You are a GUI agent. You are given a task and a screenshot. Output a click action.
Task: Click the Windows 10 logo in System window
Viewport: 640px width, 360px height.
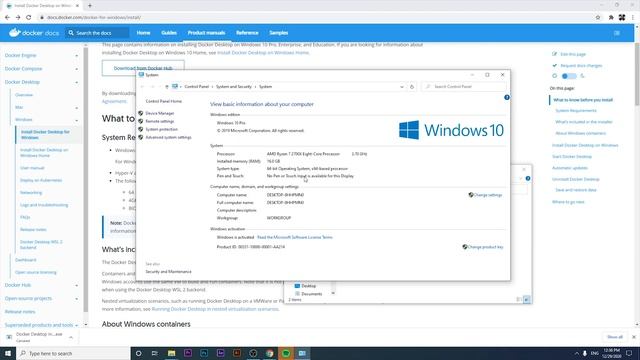(451, 130)
